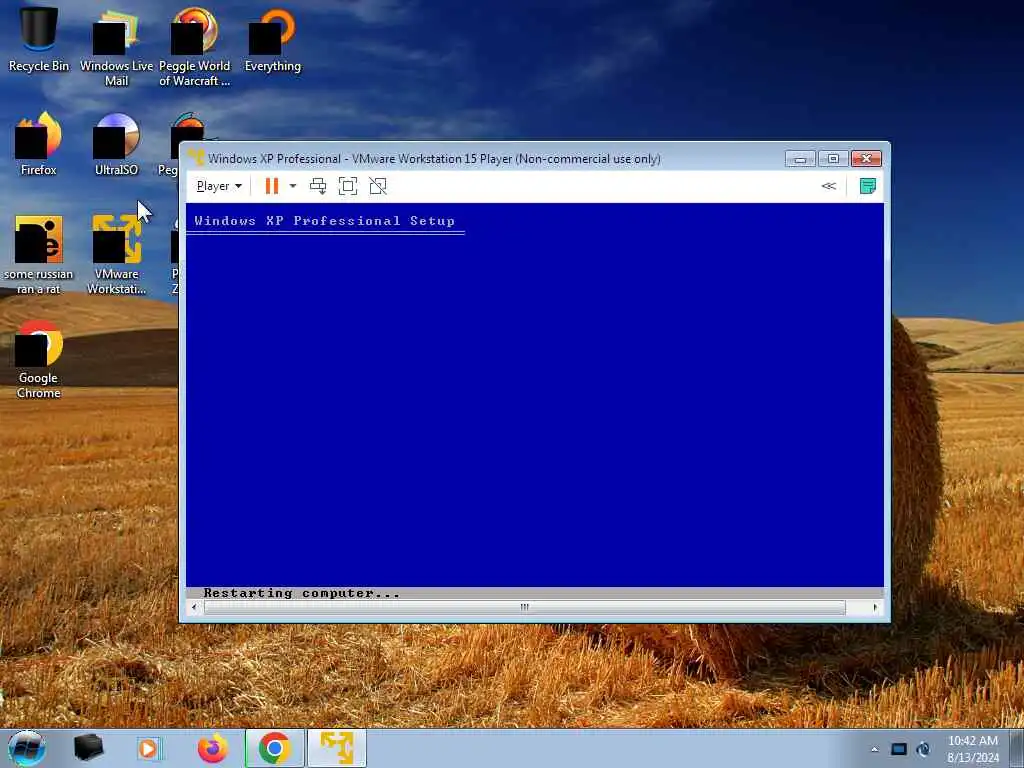The width and height of the screenshot is (1024, 768).
Task: Open the black folder icon in taskbar
Action: [88, 748]
